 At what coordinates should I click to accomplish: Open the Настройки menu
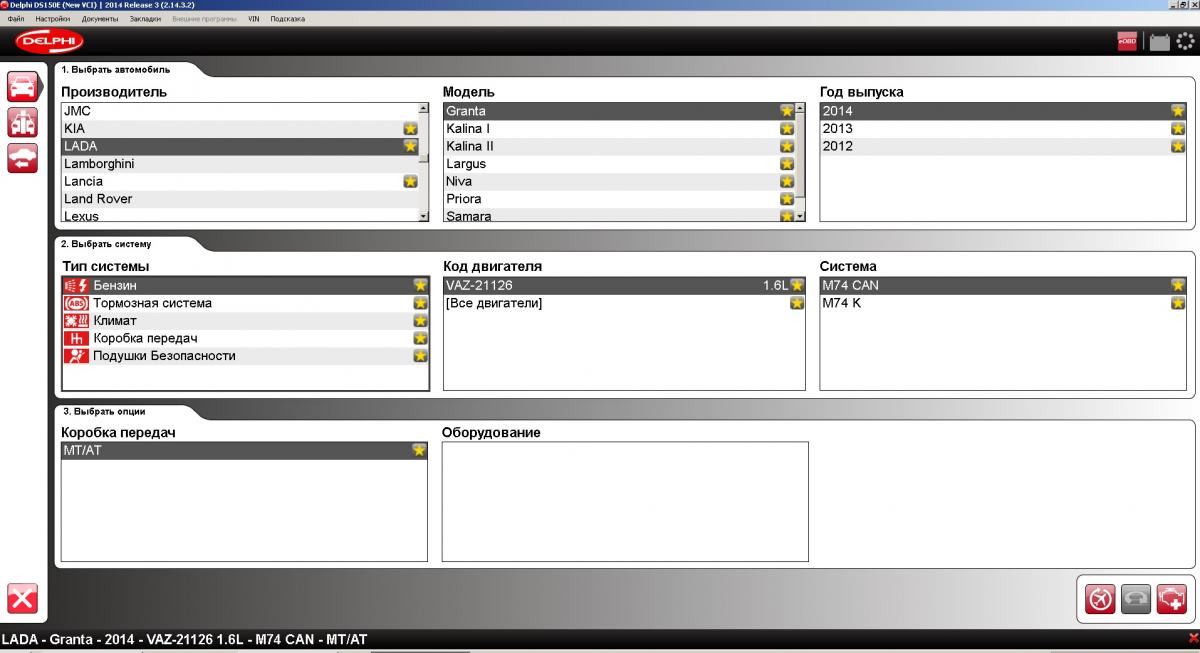(52, 19)
